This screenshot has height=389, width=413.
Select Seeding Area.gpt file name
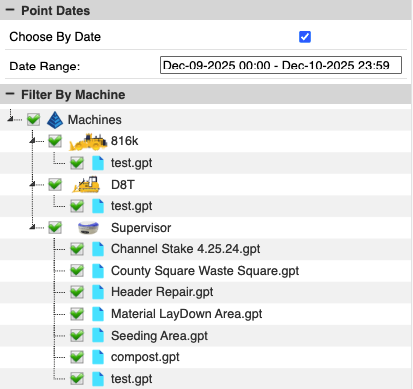point(159,336)
